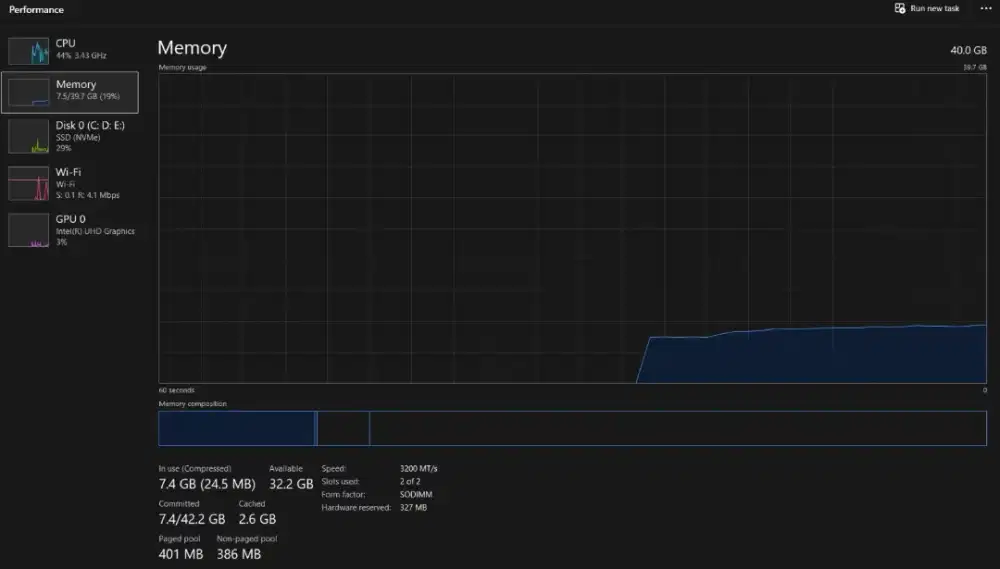Click the Available 32.2 GB value
The height and width of the screenshot is (569, 1000).
click(292, 484)
